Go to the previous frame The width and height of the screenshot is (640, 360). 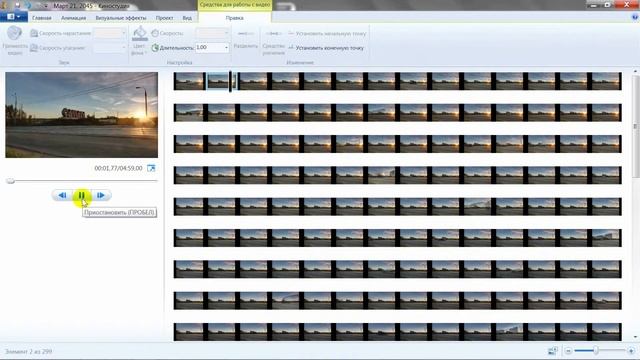coord(62,195)
